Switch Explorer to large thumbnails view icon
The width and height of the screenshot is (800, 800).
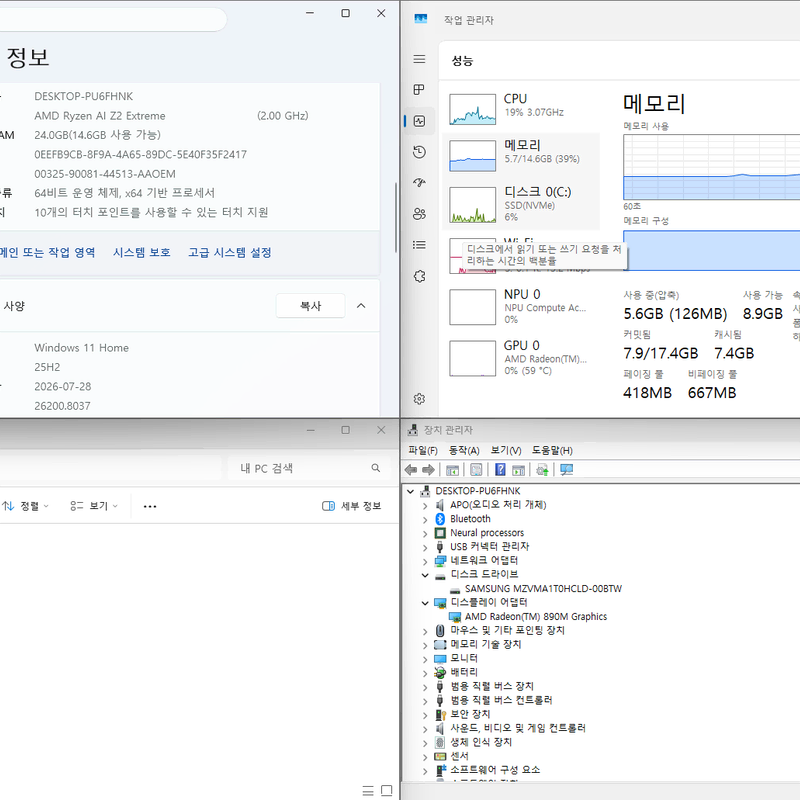[x=387, y=791]
